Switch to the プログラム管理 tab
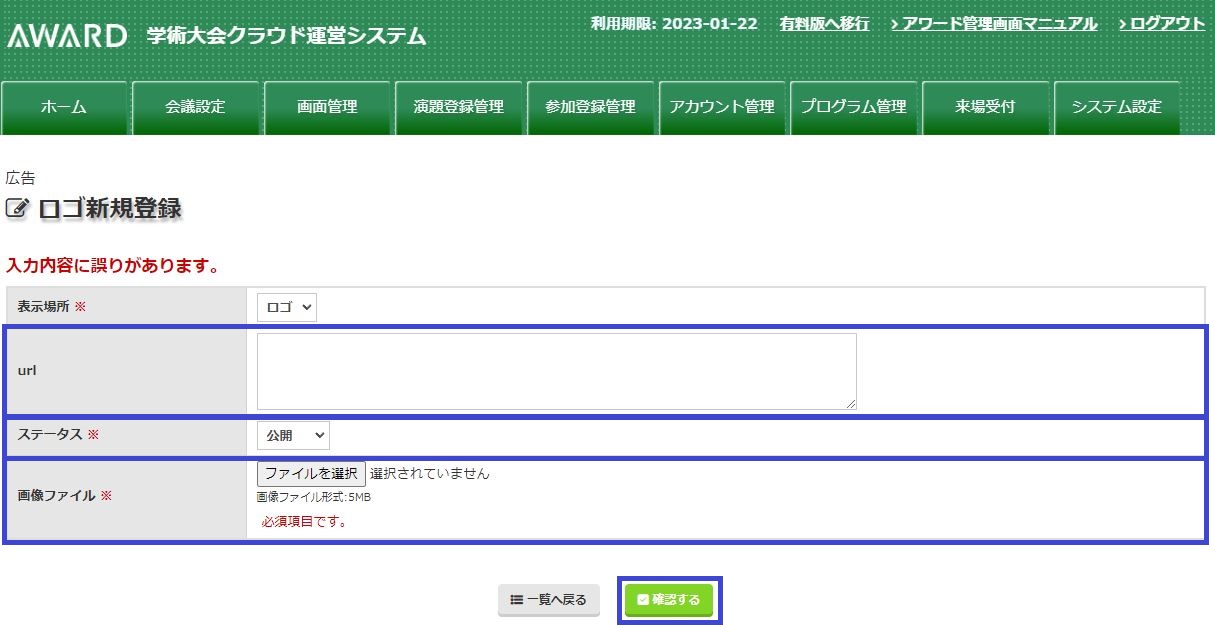This screenshot has width=1215, height=628. (853, 107)
